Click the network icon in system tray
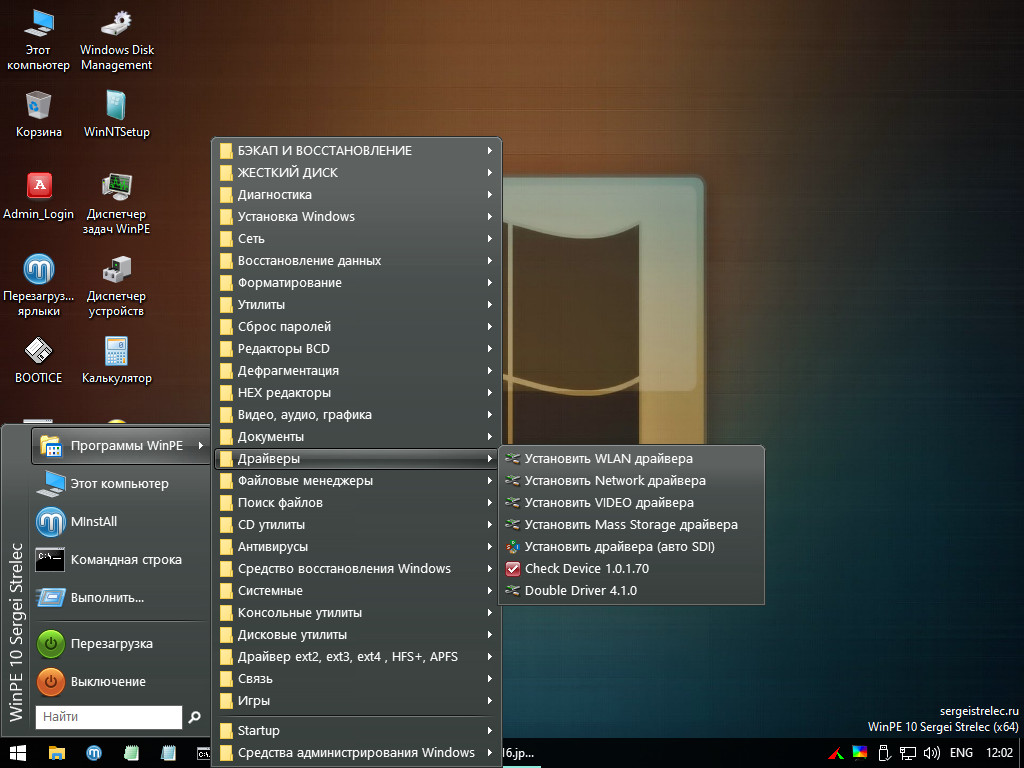This screenshot has height=768, width=1024. pyautogui.click(x=908, y=753)
